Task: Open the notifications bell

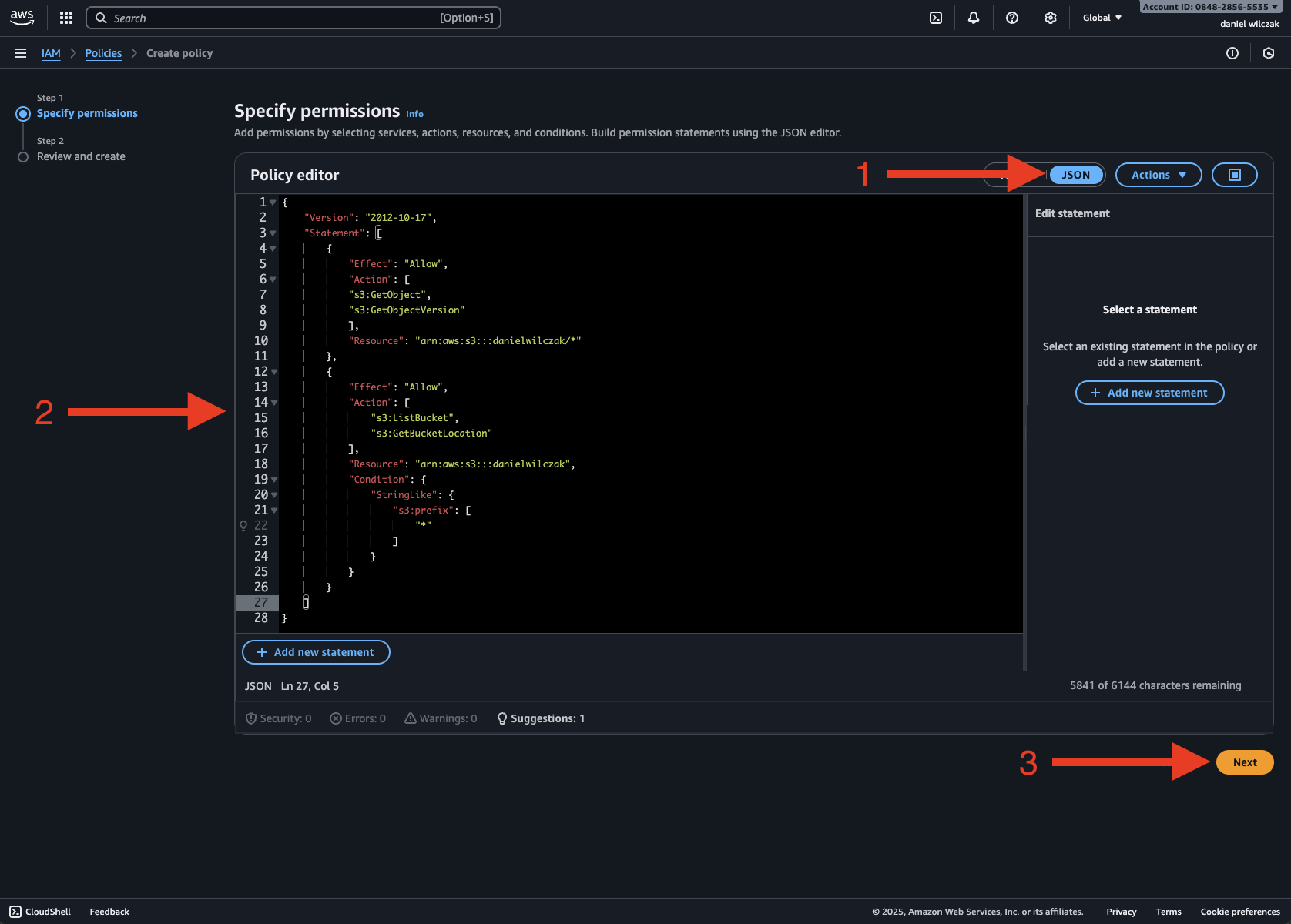Action: coord(974,18)
